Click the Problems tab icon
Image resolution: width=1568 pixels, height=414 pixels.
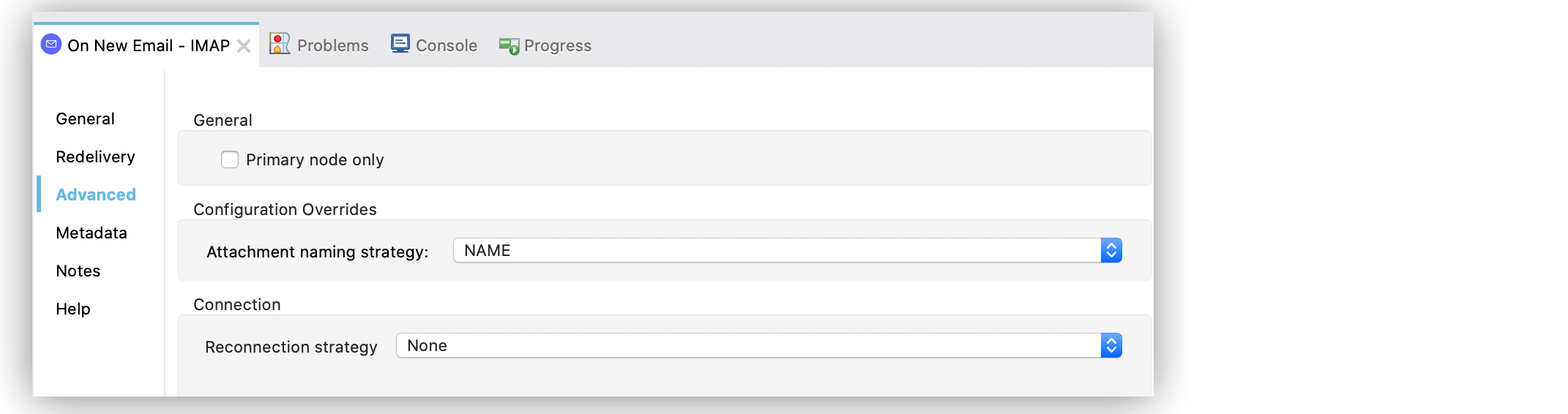coord(280,44)
